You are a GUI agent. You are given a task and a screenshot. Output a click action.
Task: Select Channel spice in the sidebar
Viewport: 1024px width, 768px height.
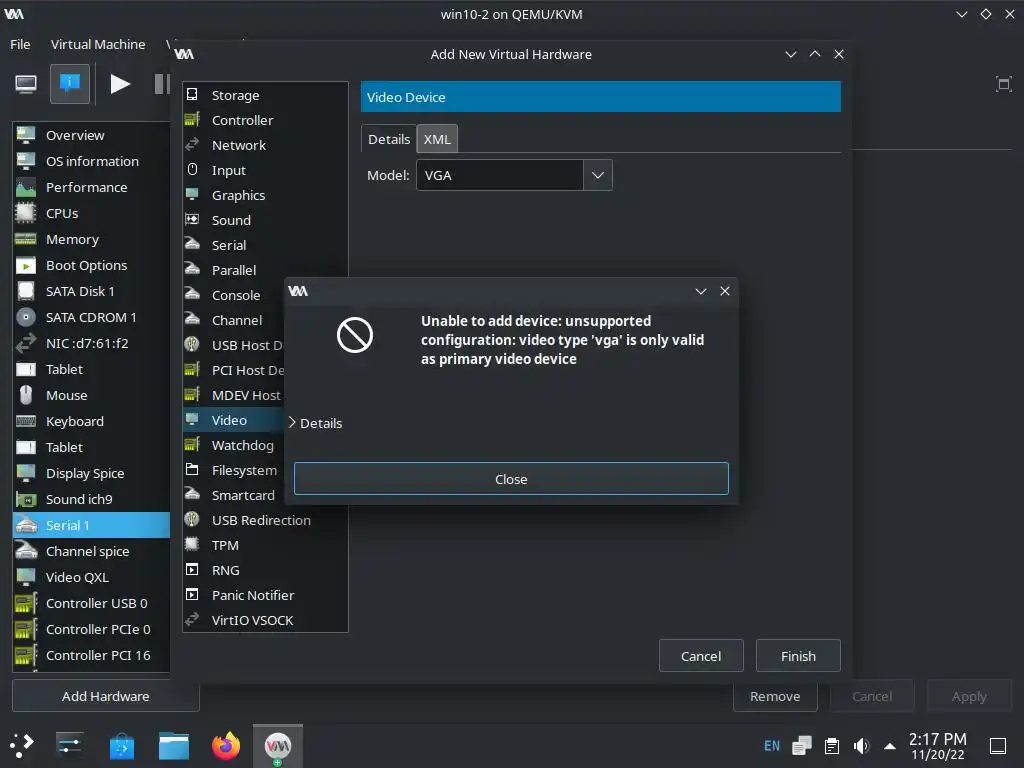pyautogui.click(x=91, y=551)
